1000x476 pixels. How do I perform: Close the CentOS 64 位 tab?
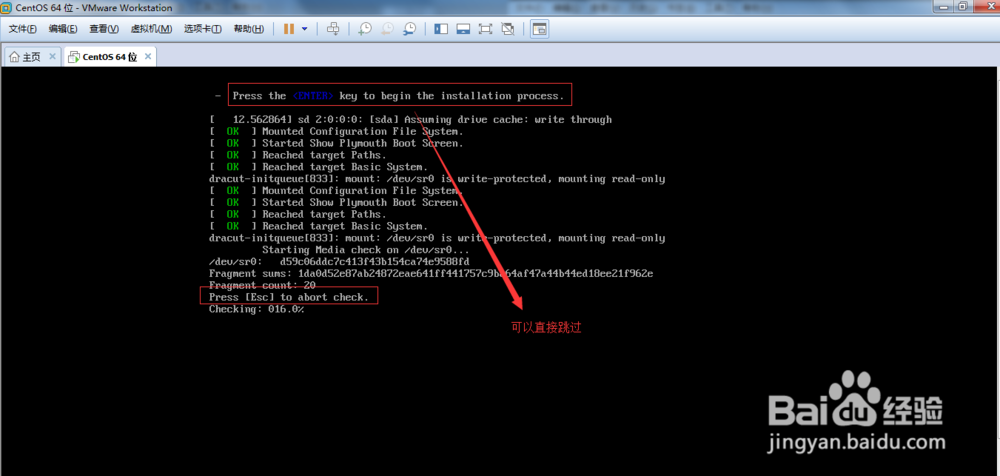[147, 57]
